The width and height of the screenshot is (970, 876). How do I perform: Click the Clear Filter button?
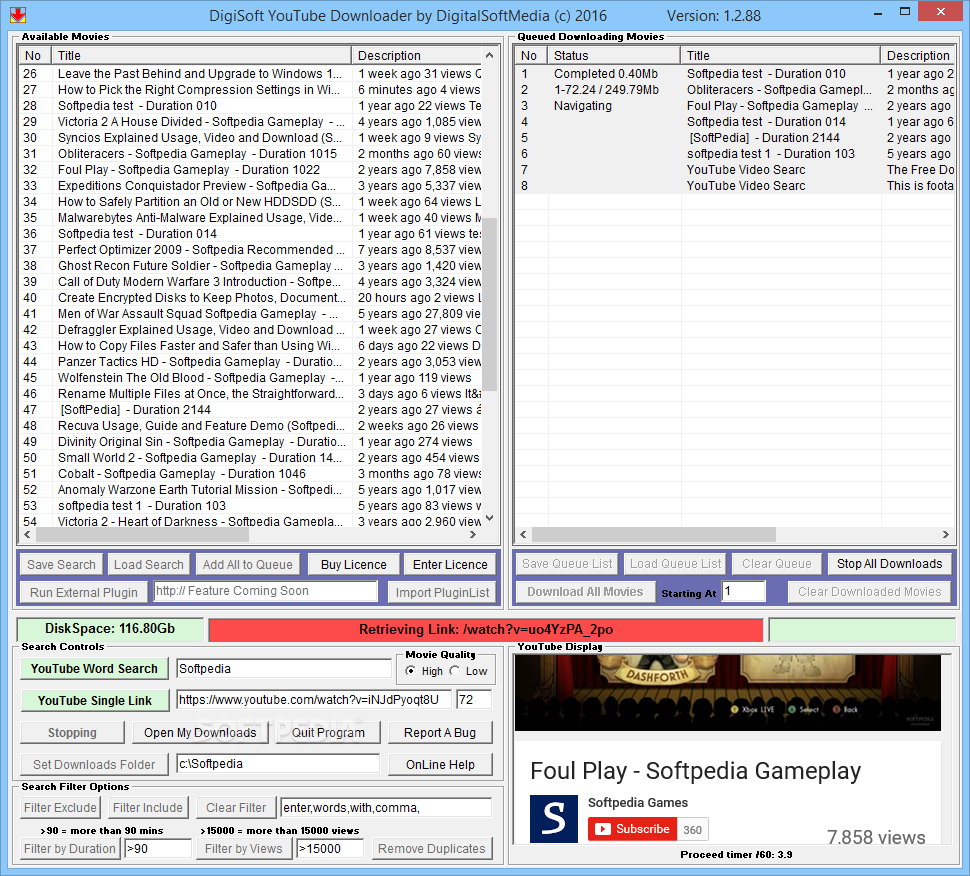coord(236,807)
